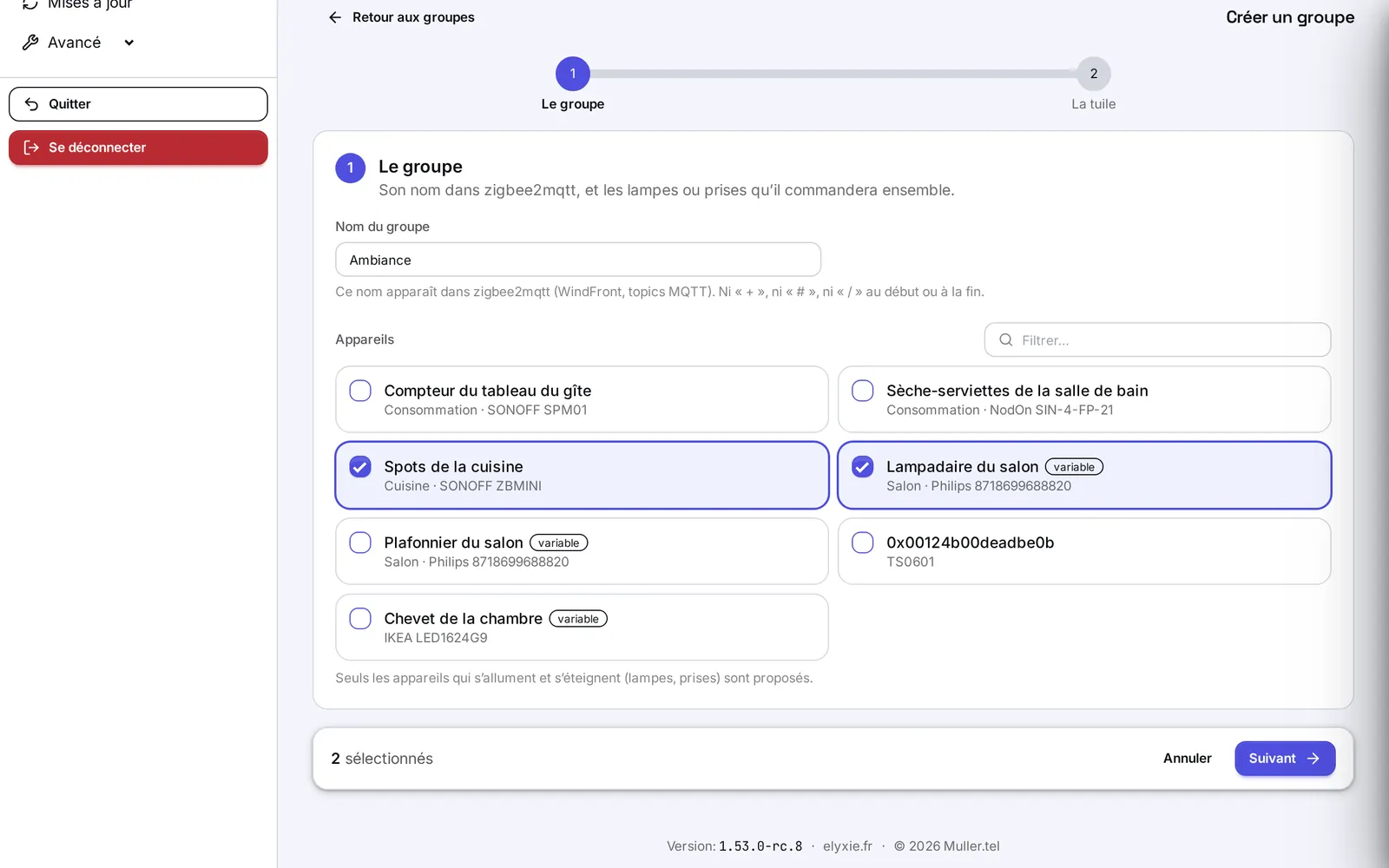Go to step 2 La tuile

point(1094,74)
